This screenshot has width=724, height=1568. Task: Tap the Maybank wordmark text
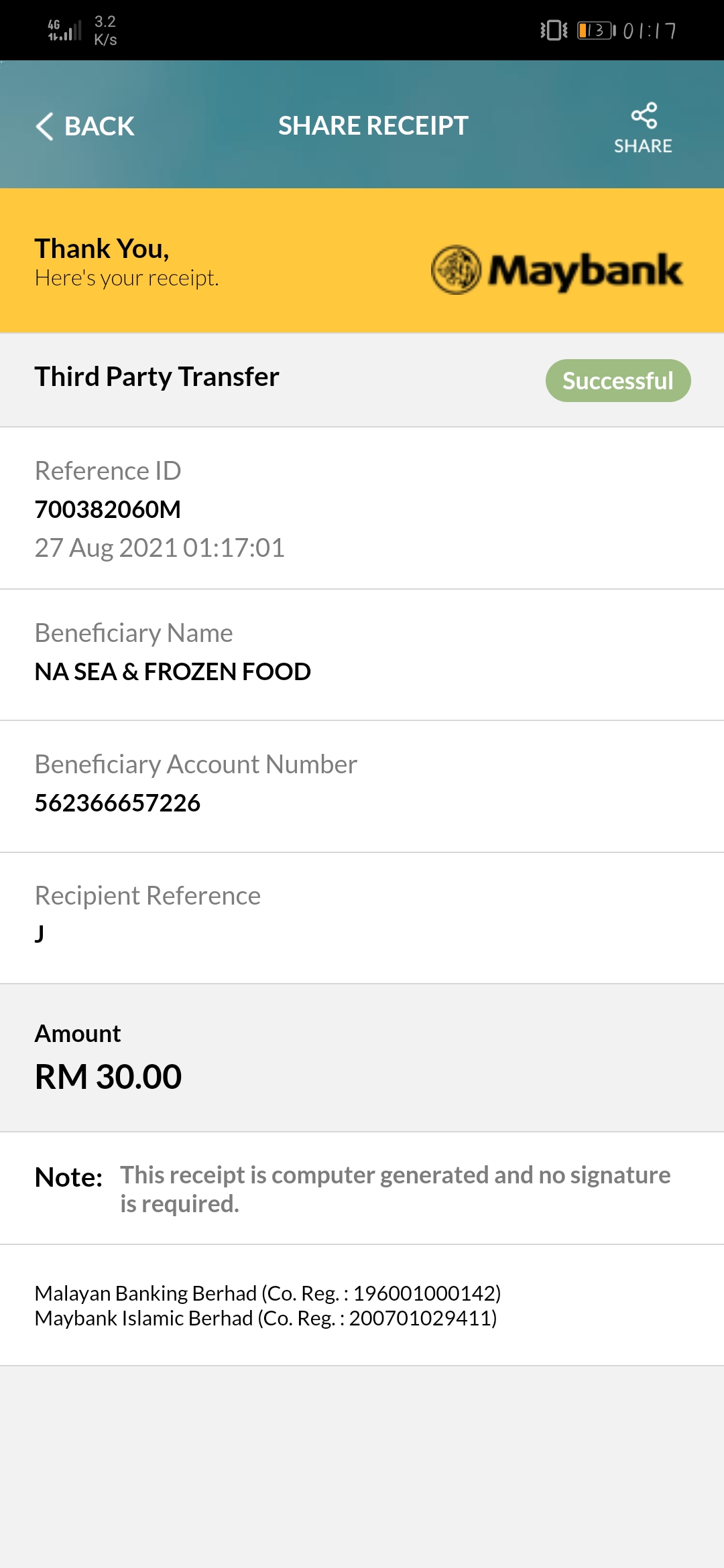[x=585, y=271]
